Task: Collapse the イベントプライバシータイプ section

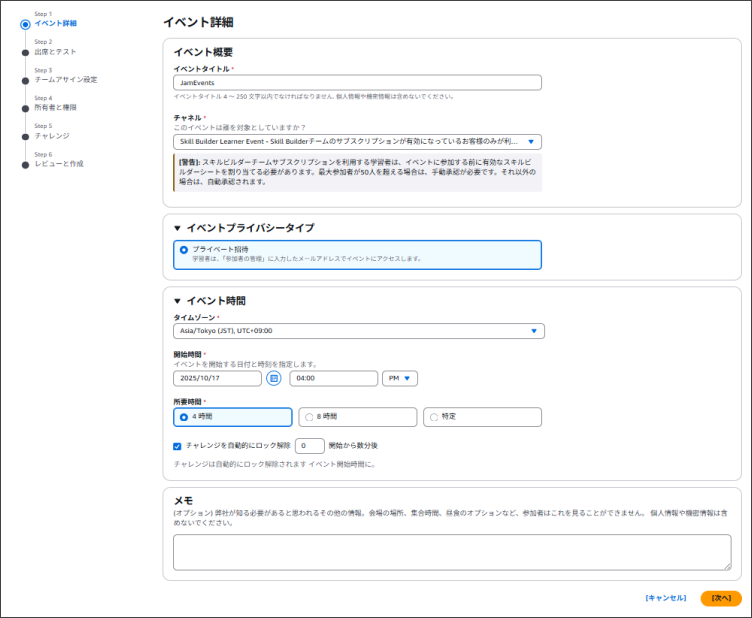Action: click(x=178, y=227)
